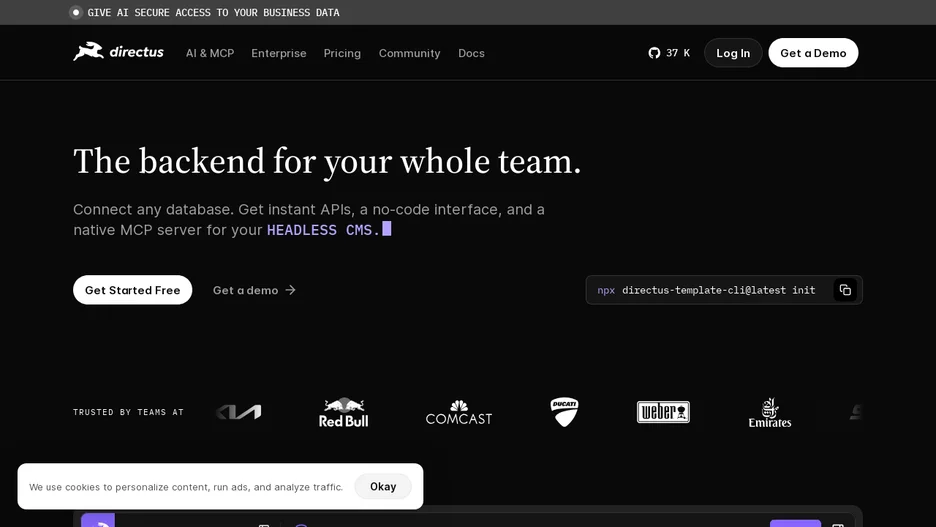
Task: Click the Comcast logo
Action: point(458,412)
